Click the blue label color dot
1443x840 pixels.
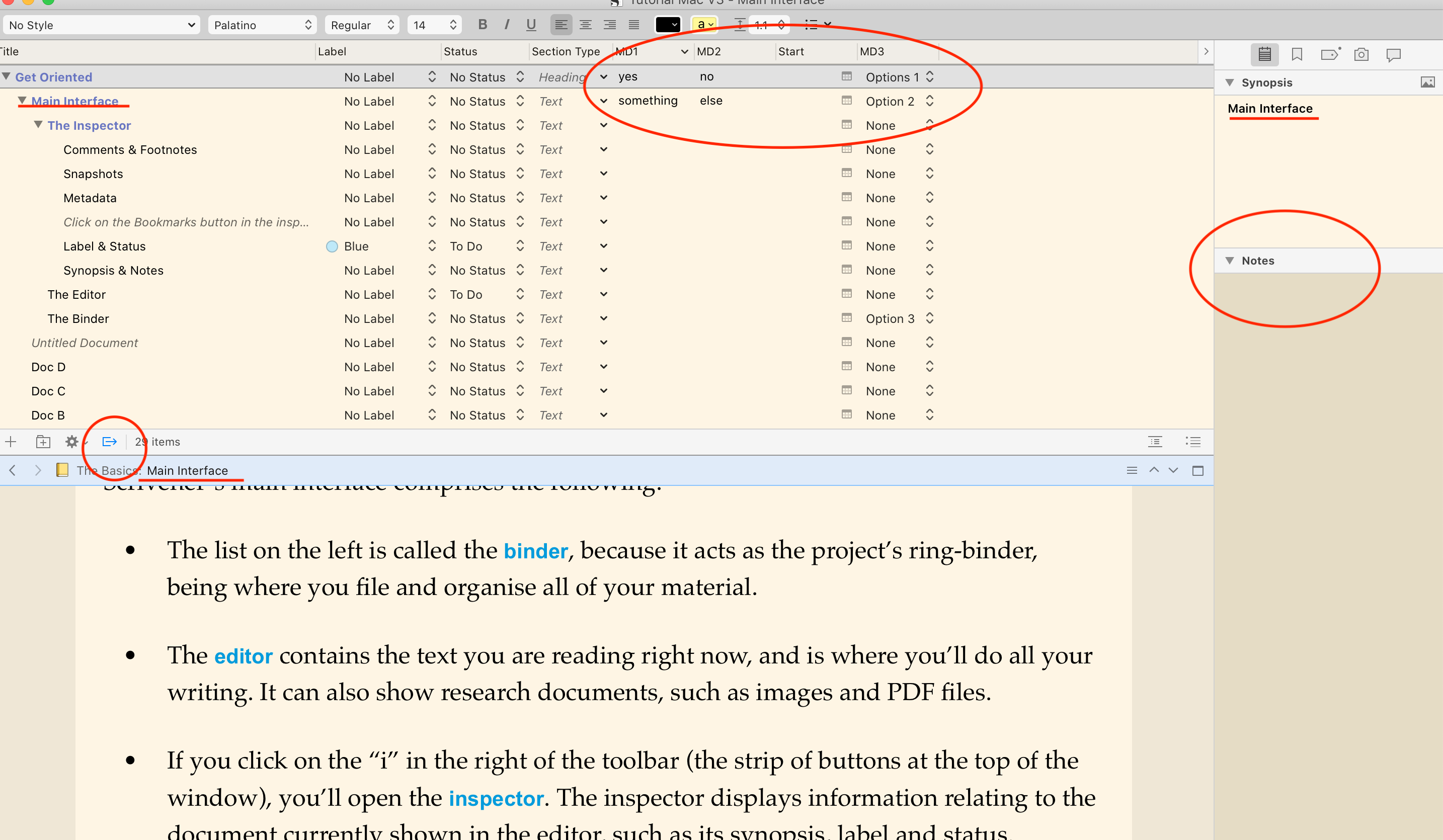tap(332, 246)
